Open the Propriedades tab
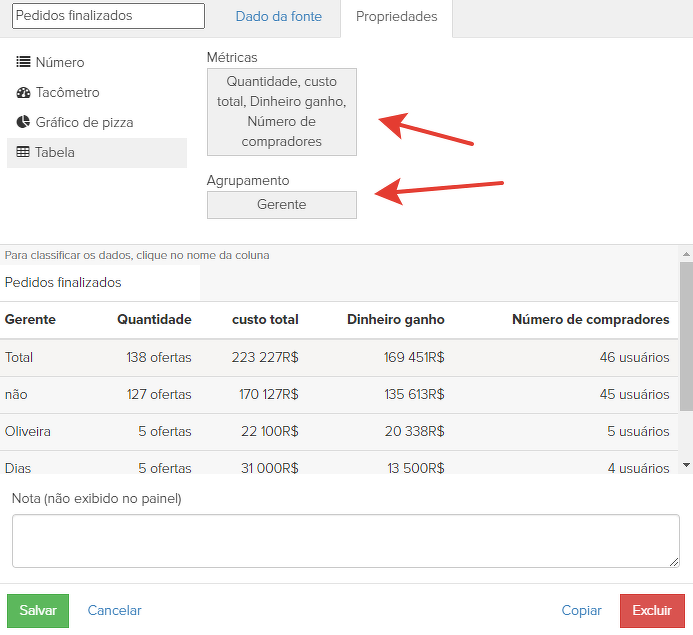The image size is (693, 635). point(396,17)
